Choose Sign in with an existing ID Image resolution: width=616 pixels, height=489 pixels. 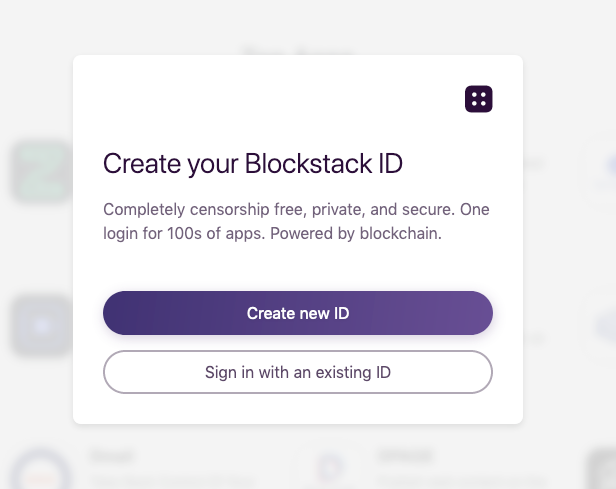pos(297,372)
